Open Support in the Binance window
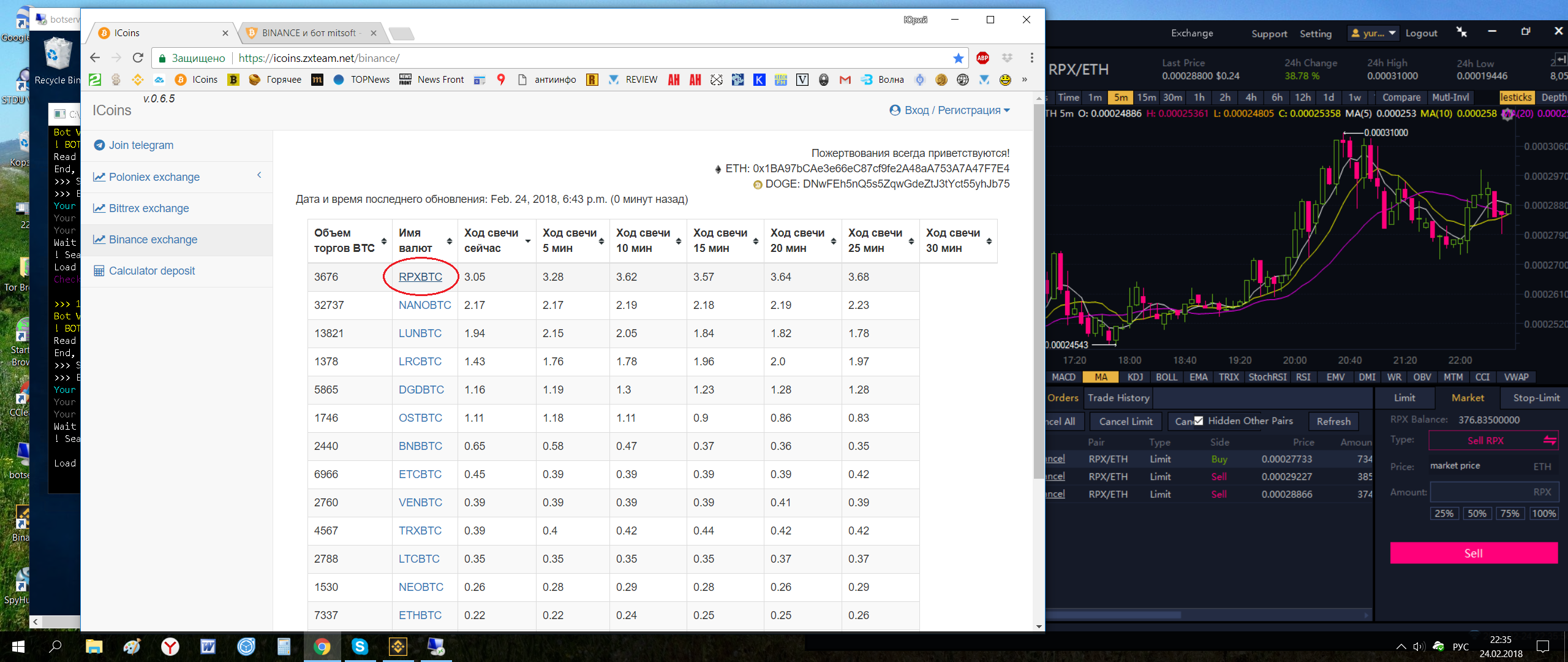 (1269, 34)
